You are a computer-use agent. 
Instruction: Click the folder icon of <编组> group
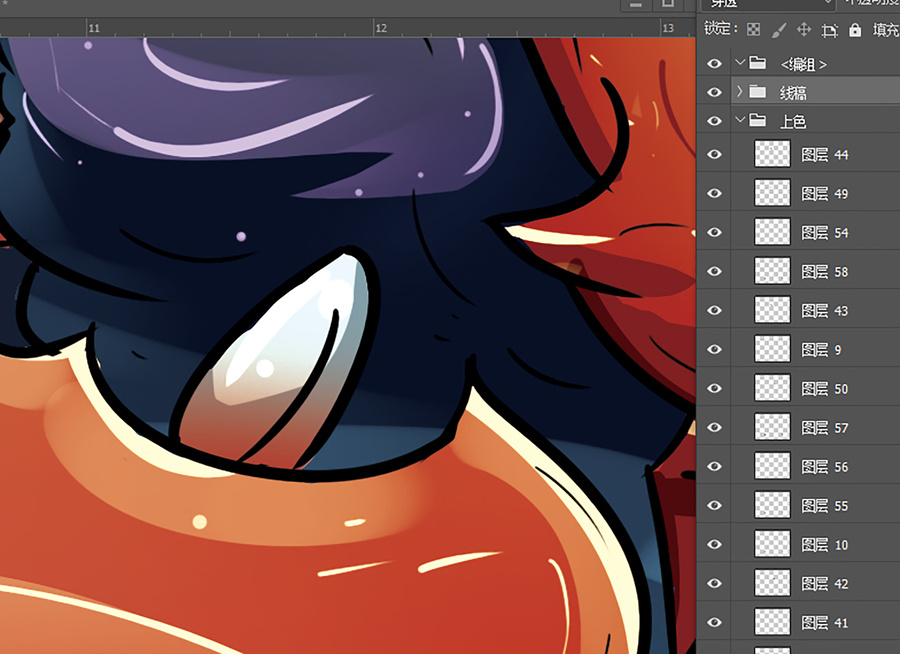click(758, 63)
